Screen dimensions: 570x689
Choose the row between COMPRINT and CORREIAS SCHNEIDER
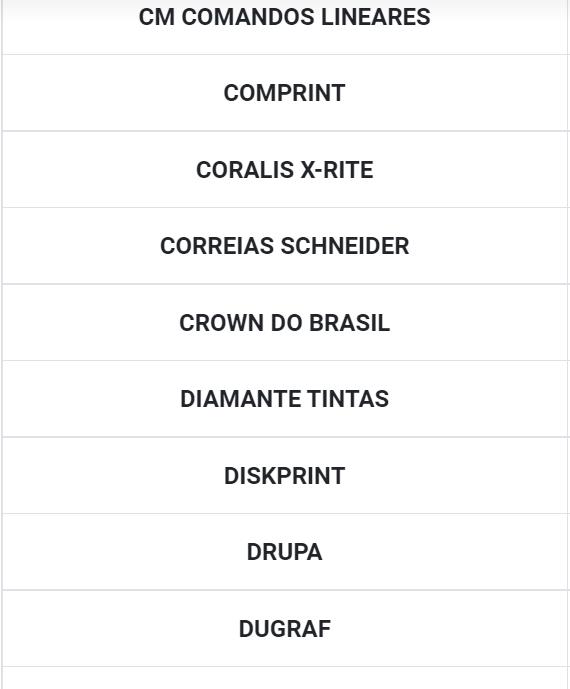pyautogui.click(x=285, y=170)
